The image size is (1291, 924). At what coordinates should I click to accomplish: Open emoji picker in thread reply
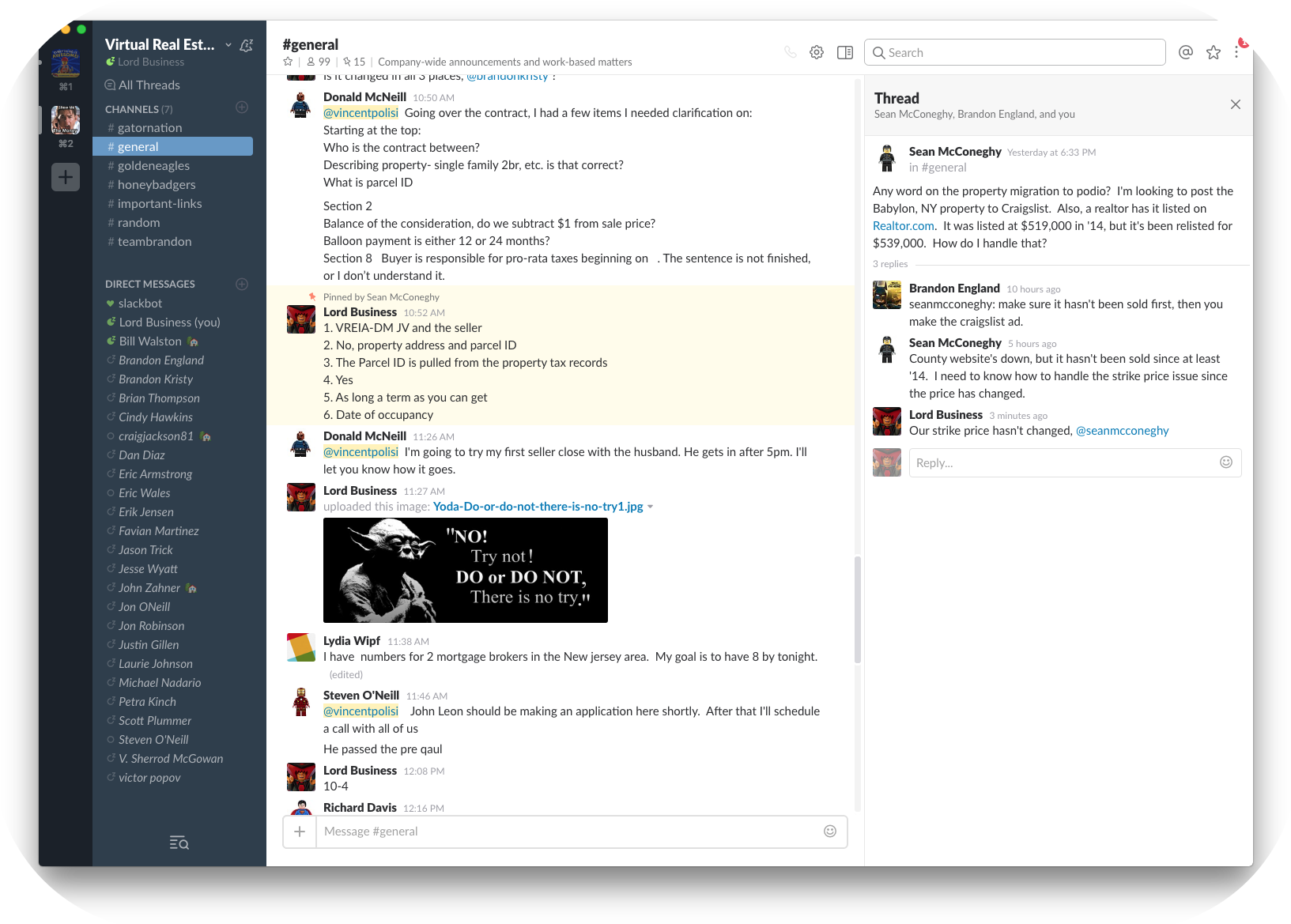point(1225,462)
